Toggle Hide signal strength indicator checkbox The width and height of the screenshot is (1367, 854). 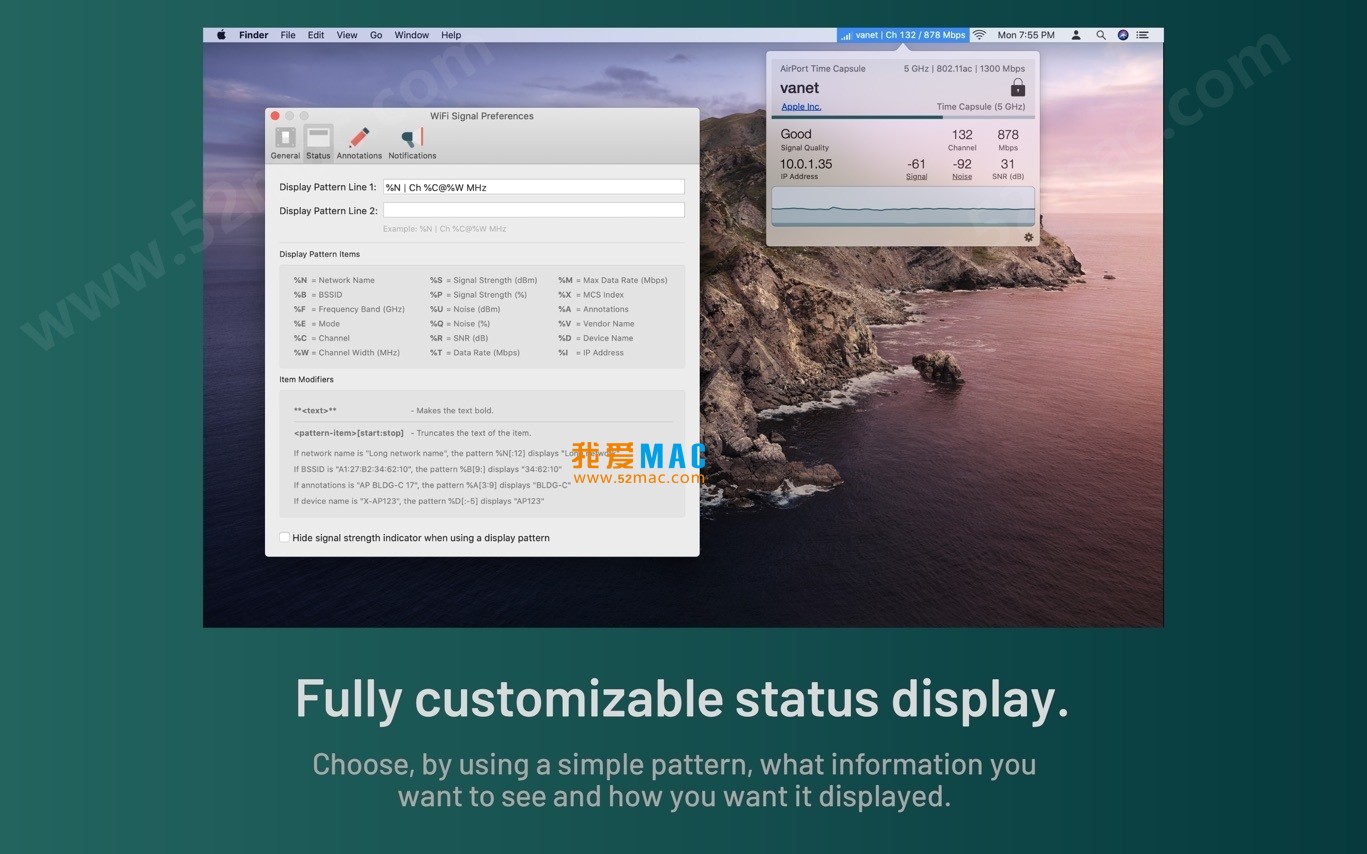[x=285, y=538]
